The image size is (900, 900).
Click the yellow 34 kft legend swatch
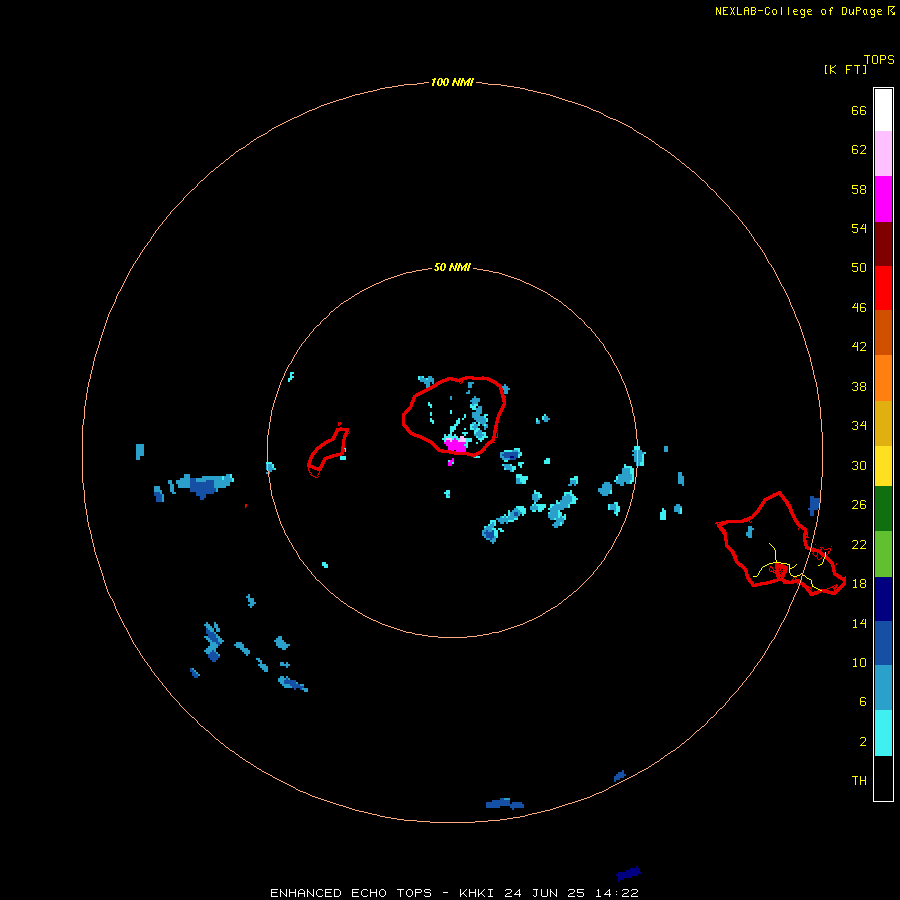[x=883, y=466]
